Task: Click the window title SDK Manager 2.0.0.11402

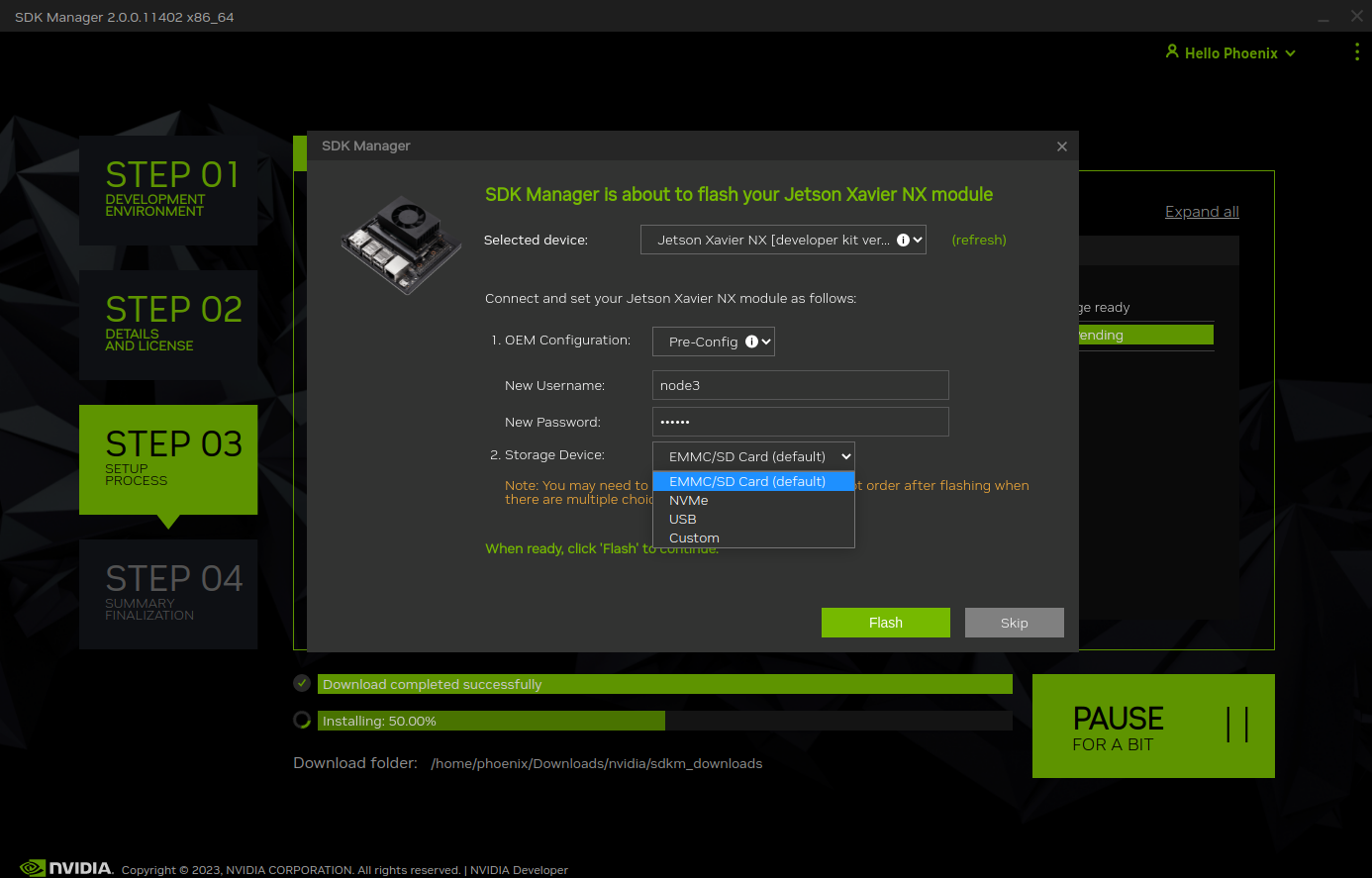Action: pos(125,17)
